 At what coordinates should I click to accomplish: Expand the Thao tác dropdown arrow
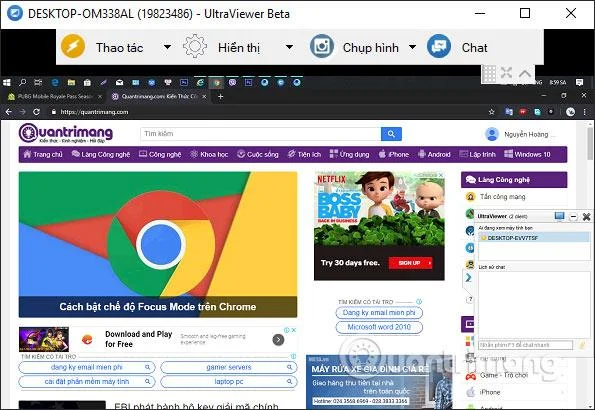tap(167, 47)
